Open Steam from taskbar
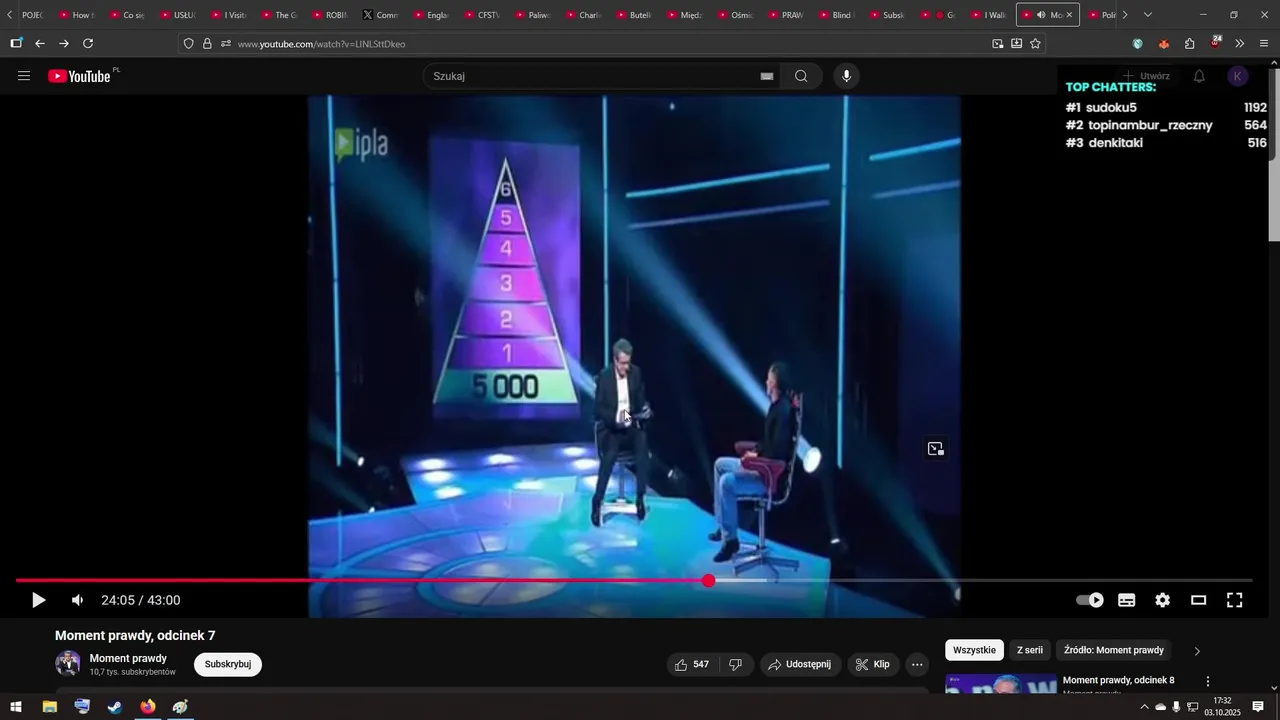Screen dimensions: 1280x720 coord(115,707)
